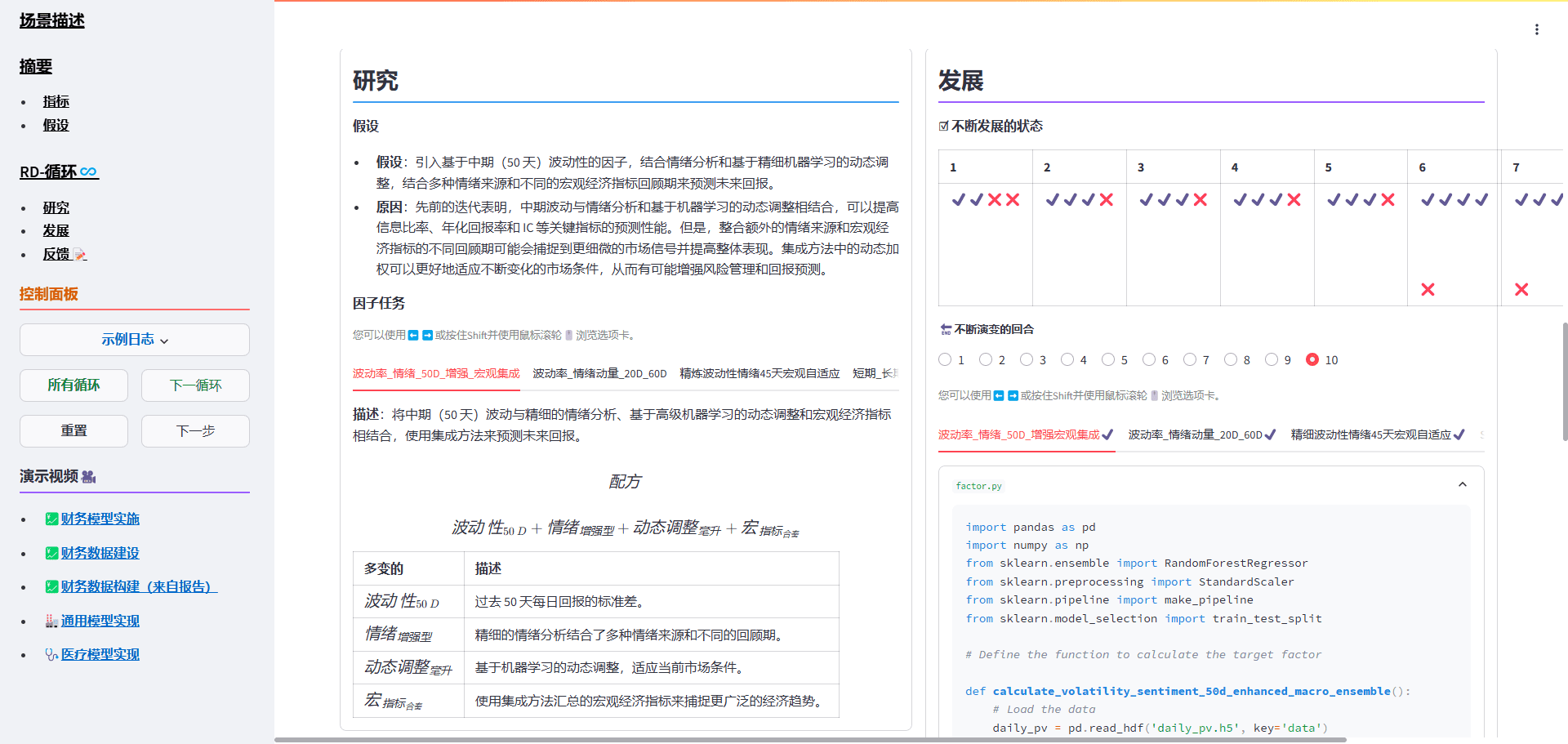This screenshot has width=1568, height=744.
Task: Collapse the factor.py code expander
Action: pos(1463,484)
